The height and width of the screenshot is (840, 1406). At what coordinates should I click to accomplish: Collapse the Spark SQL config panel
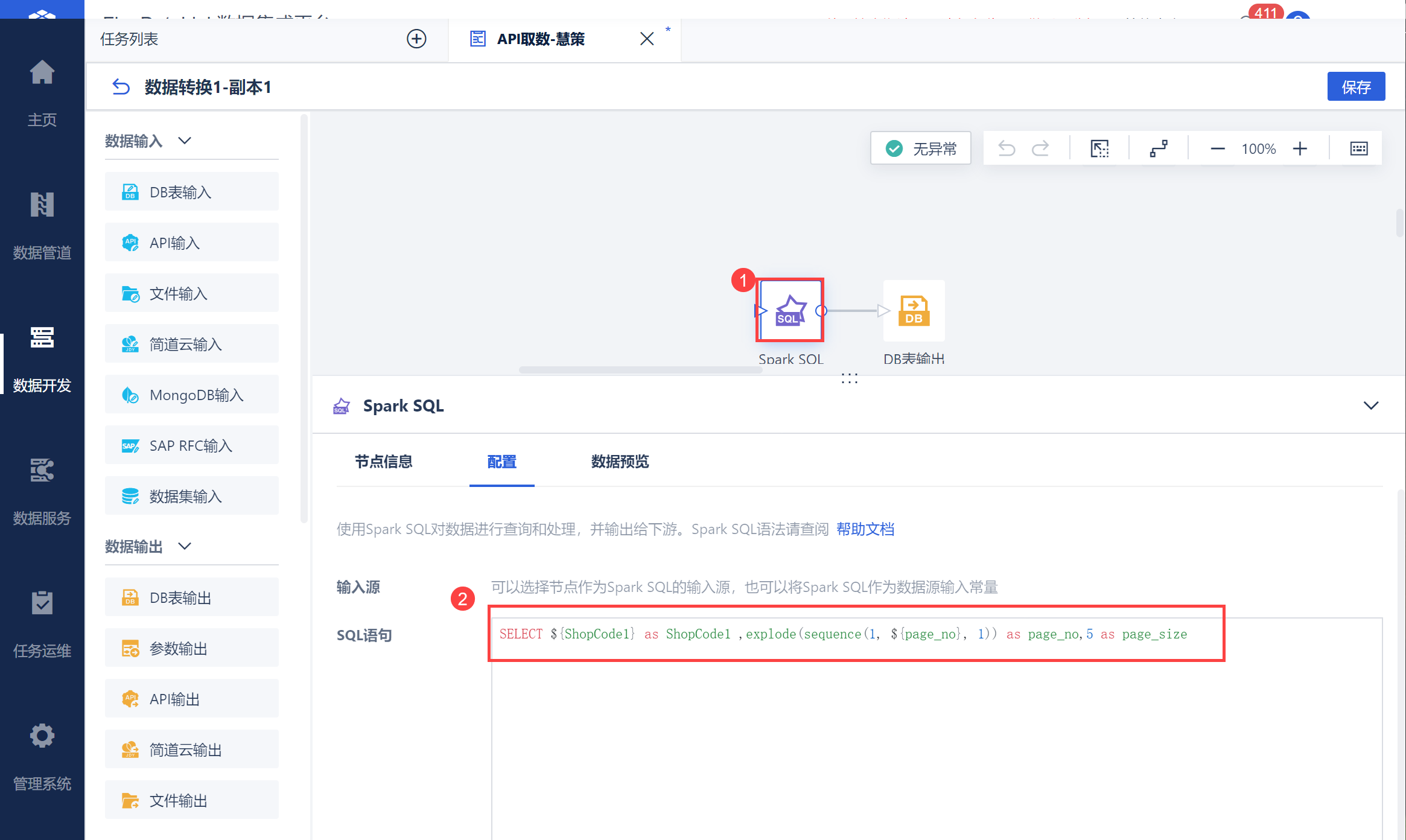click(x=1371, y=406)
